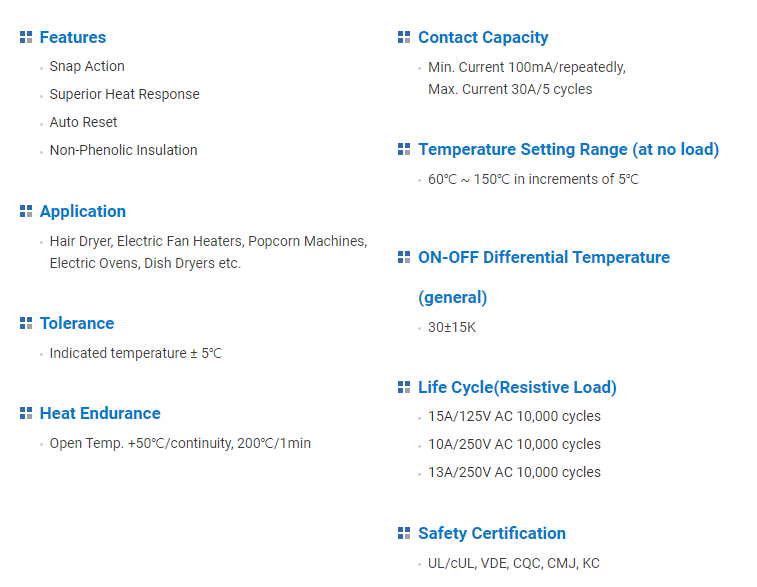Click the Superior Heat Response item
757x587 pixels.
pyautogui.click(x=124, y=94)
